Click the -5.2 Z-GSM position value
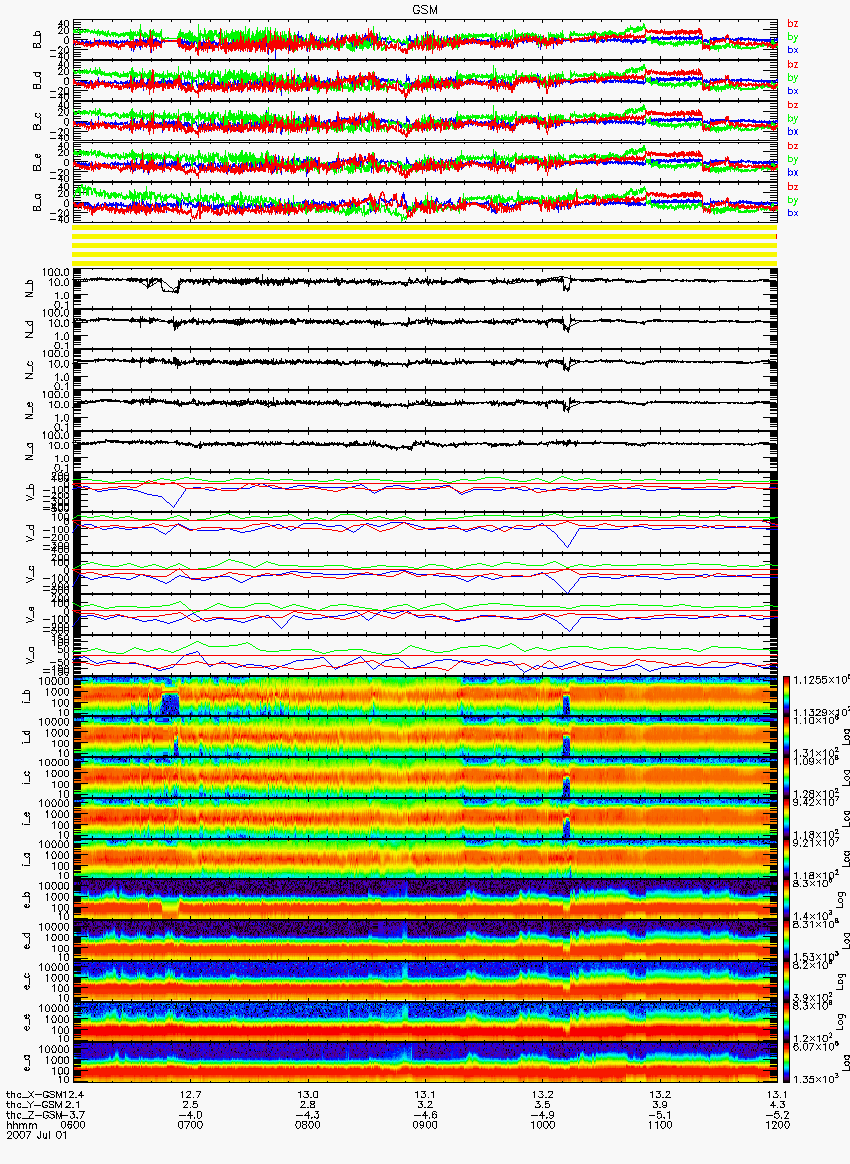The height and width of the screenshot is (1164, 850). (777, 1115)
